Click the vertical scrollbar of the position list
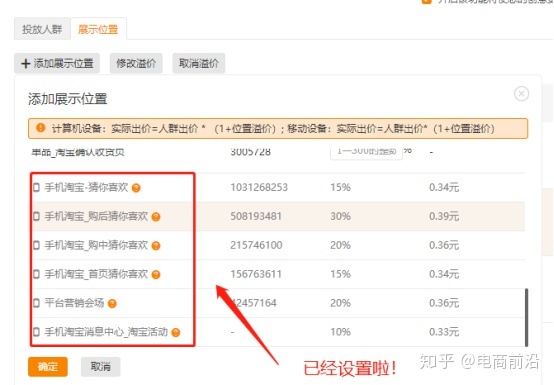The image size is (554, 385). pos(526,317)
